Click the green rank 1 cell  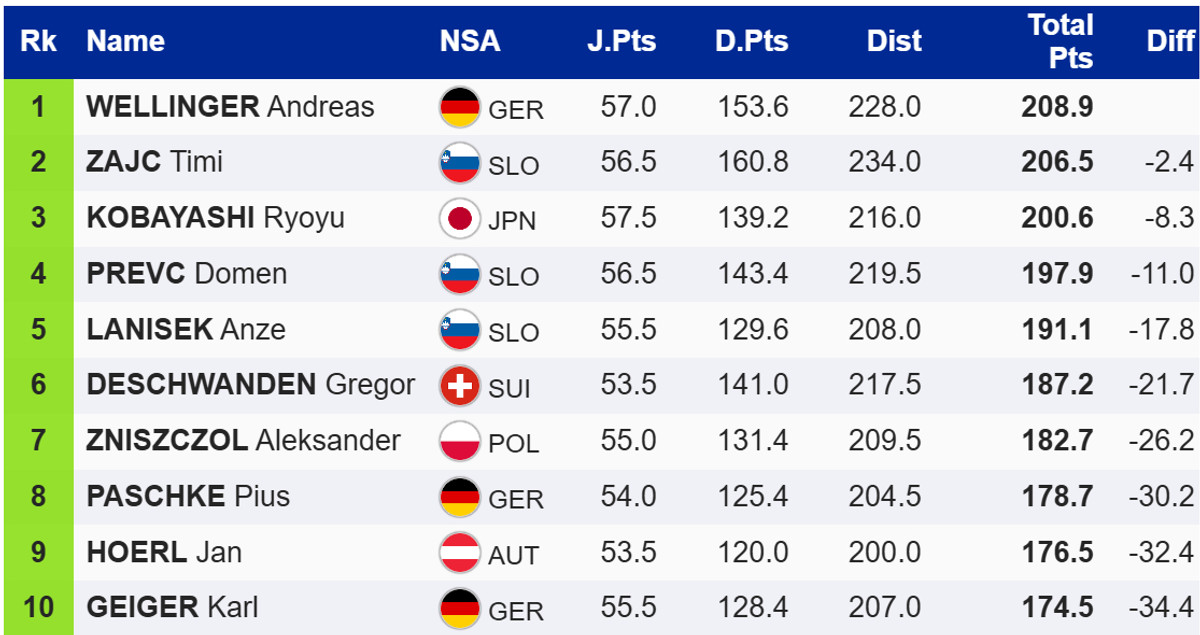[x=38, y=107]
